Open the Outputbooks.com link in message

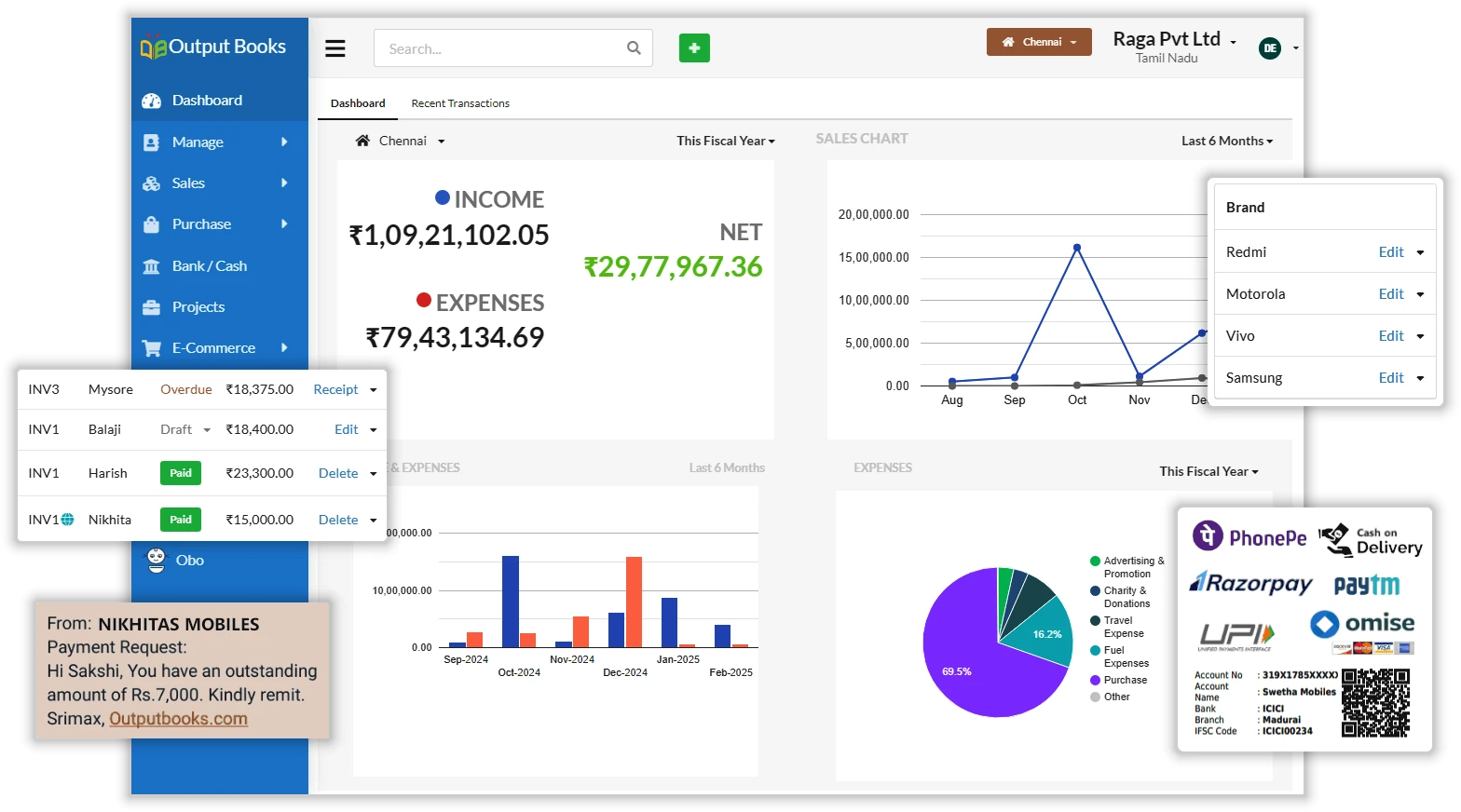(x=179, y=719)
